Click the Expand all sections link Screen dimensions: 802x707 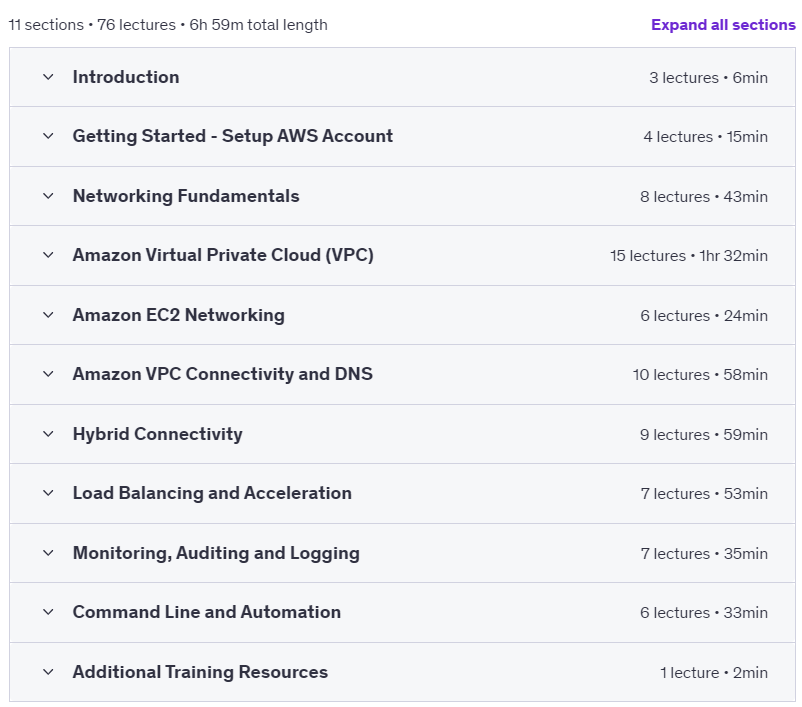pos(723,25)
